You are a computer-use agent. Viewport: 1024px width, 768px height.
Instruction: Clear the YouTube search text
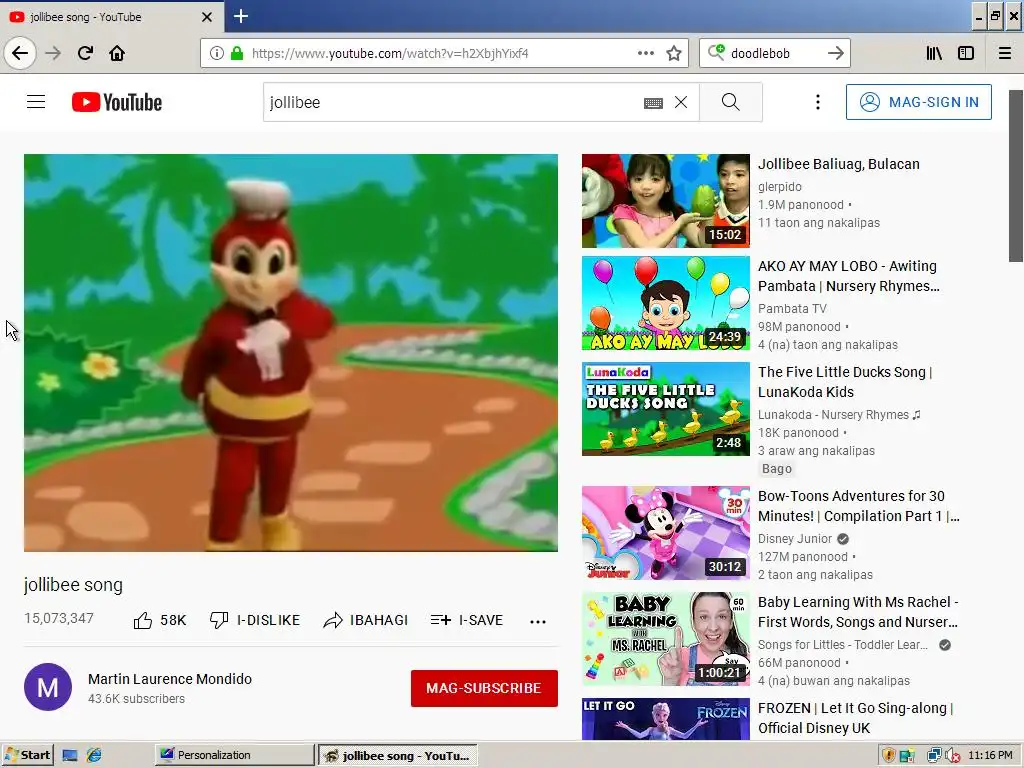point(681,102)
